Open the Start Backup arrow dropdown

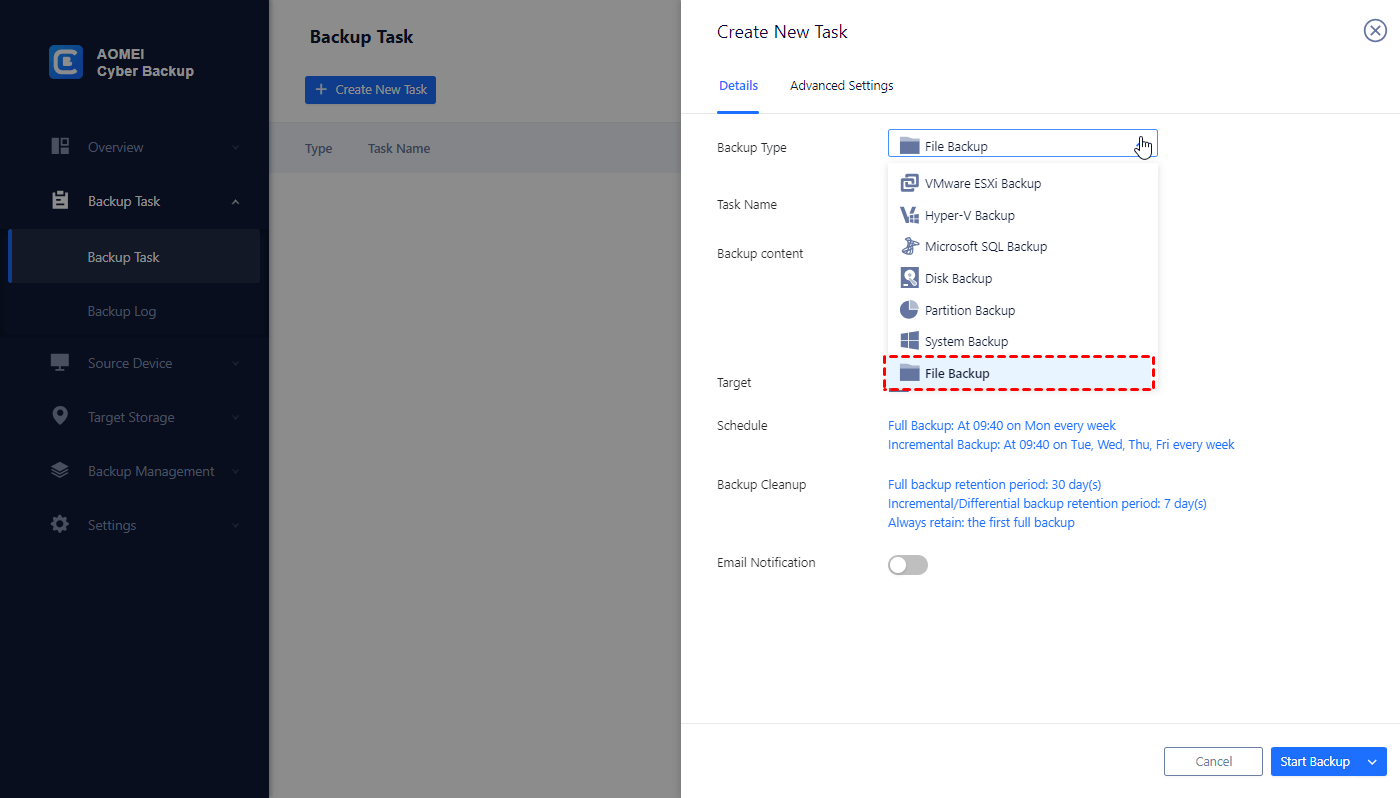click(1374, 762)
